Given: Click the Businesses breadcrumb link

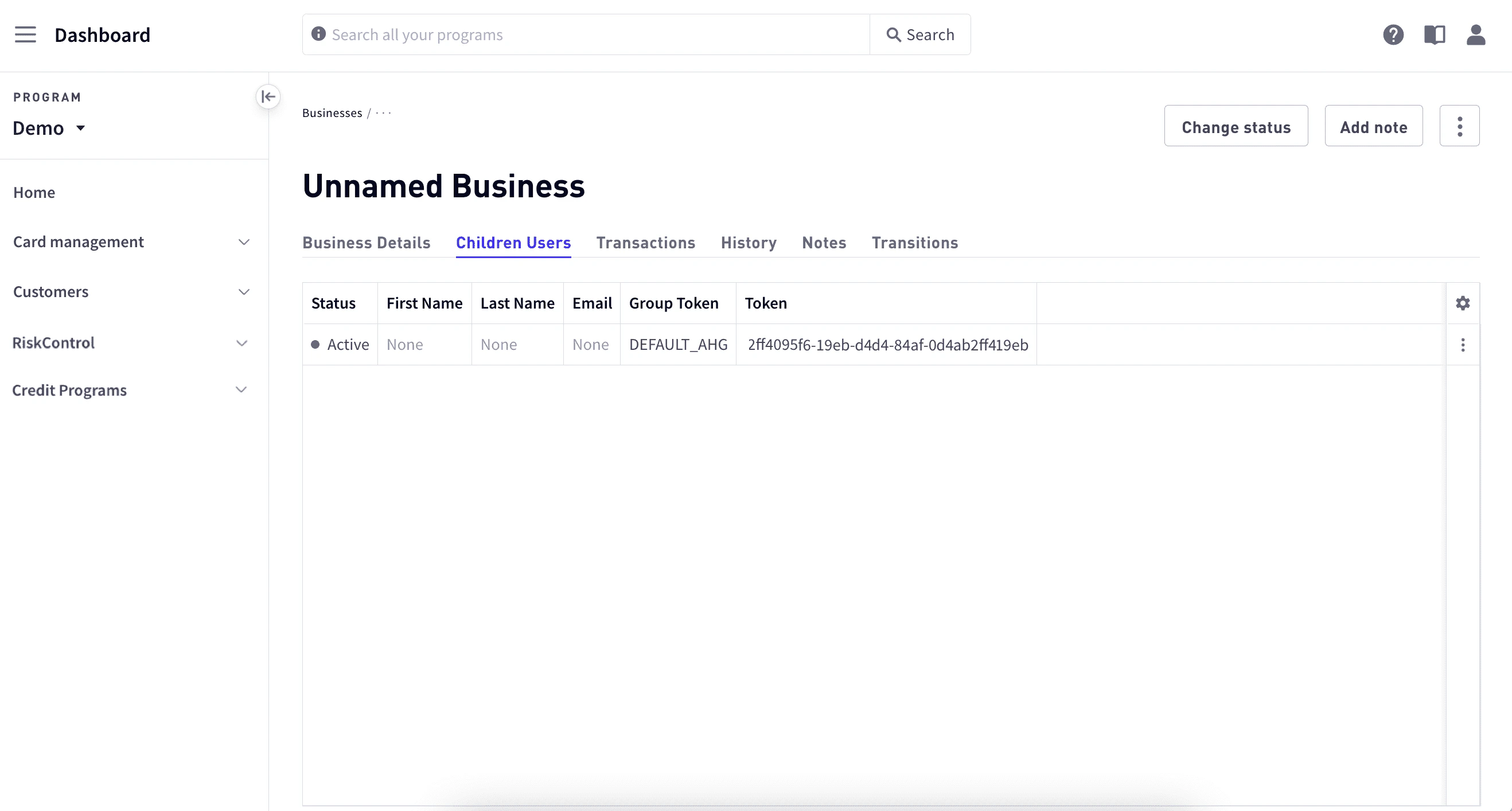Looking at the screenshot, I should click(x=332, y=112).
